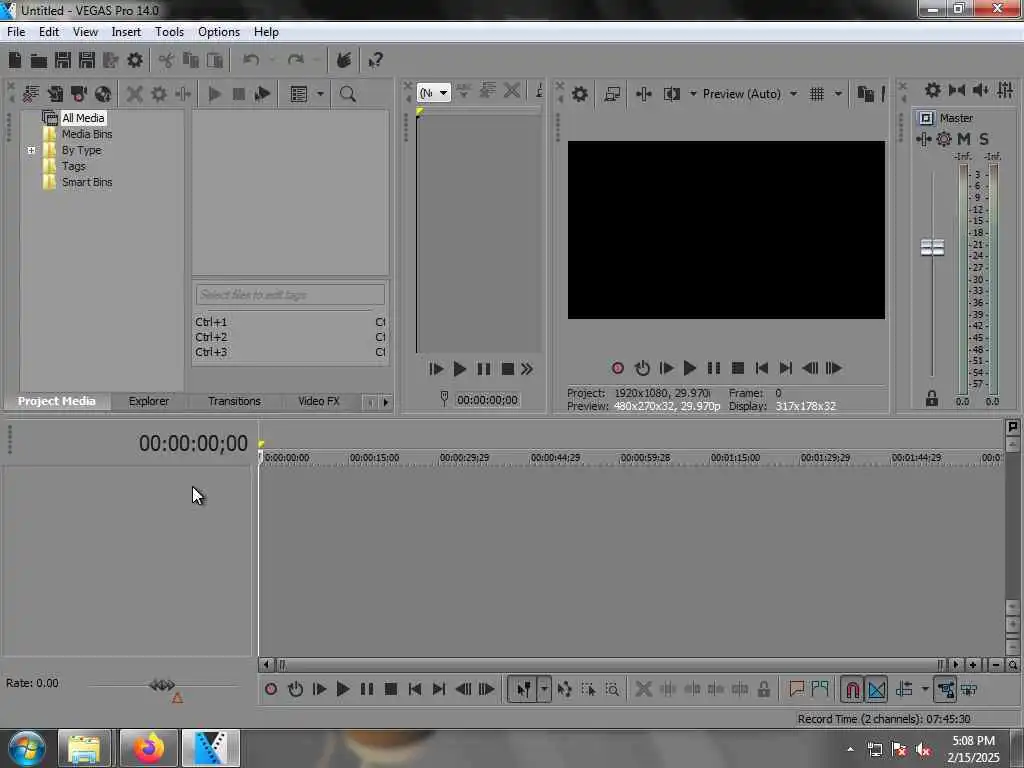Click Preview on External Monitor icon
The height and width of the screenshot is (768, 1024).
click(612, 94)
